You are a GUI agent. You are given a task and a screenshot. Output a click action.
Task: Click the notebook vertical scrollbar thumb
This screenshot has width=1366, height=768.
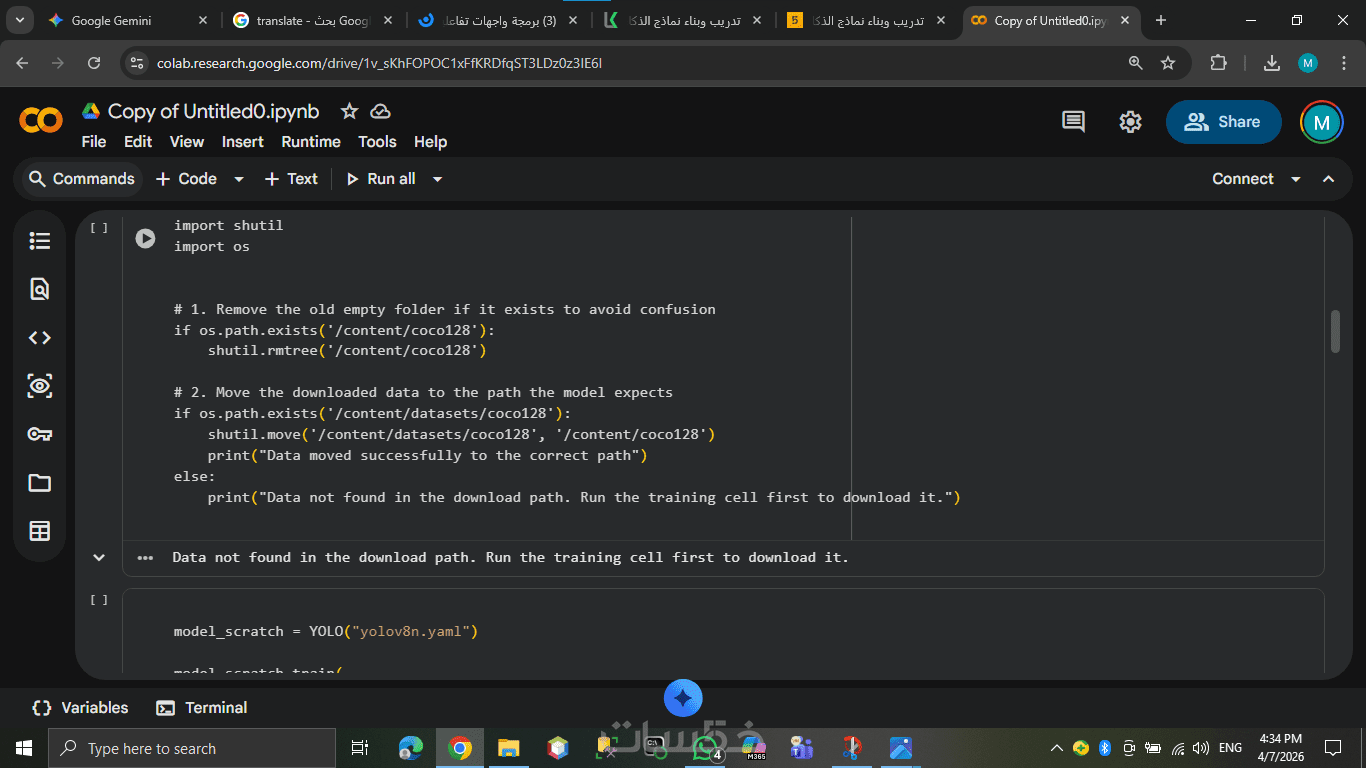[x=1335, y=331]
